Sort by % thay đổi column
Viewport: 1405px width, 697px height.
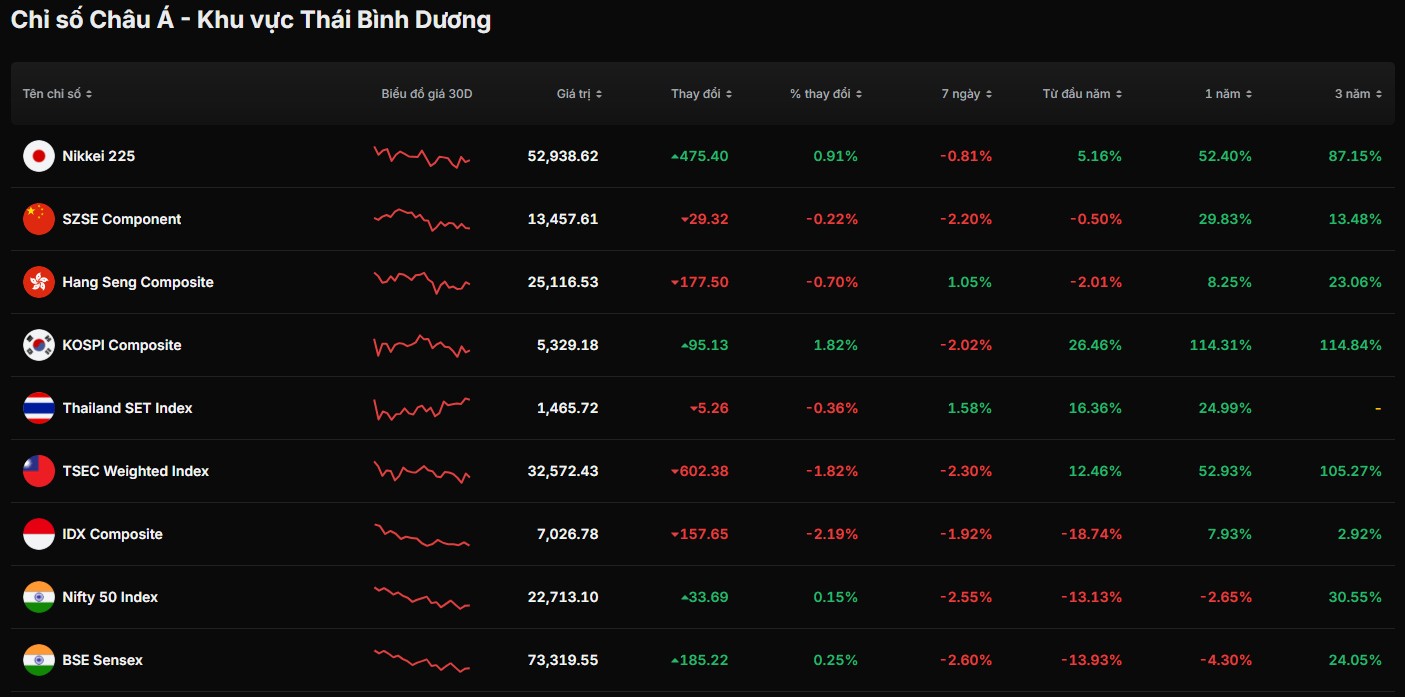pos(825,94)
